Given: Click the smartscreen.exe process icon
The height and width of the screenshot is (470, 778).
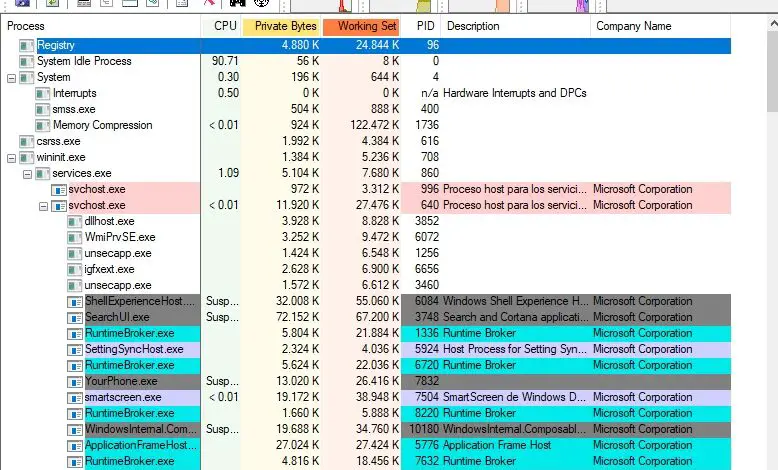Looking at the screenshot, I should click(74, 398).
